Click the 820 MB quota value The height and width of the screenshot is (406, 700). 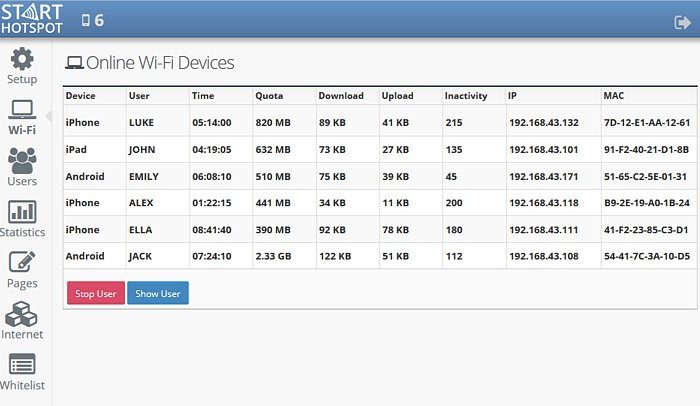[273, 122]
